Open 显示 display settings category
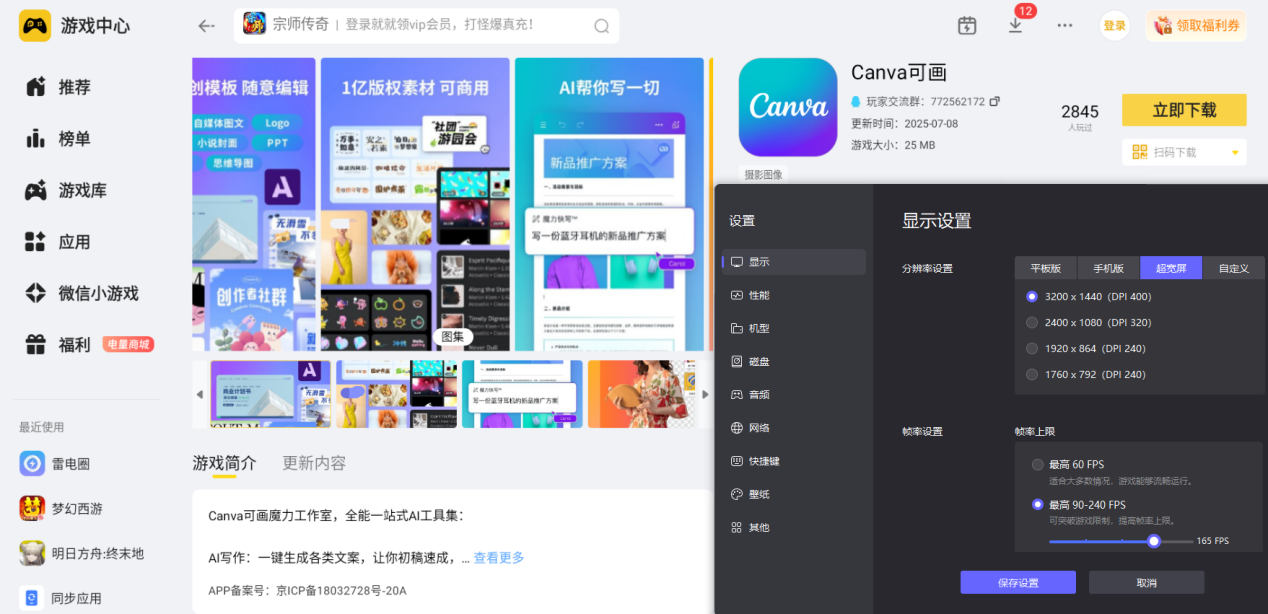1268x614 pixels. pyautogui.click(x=794, y=262)
